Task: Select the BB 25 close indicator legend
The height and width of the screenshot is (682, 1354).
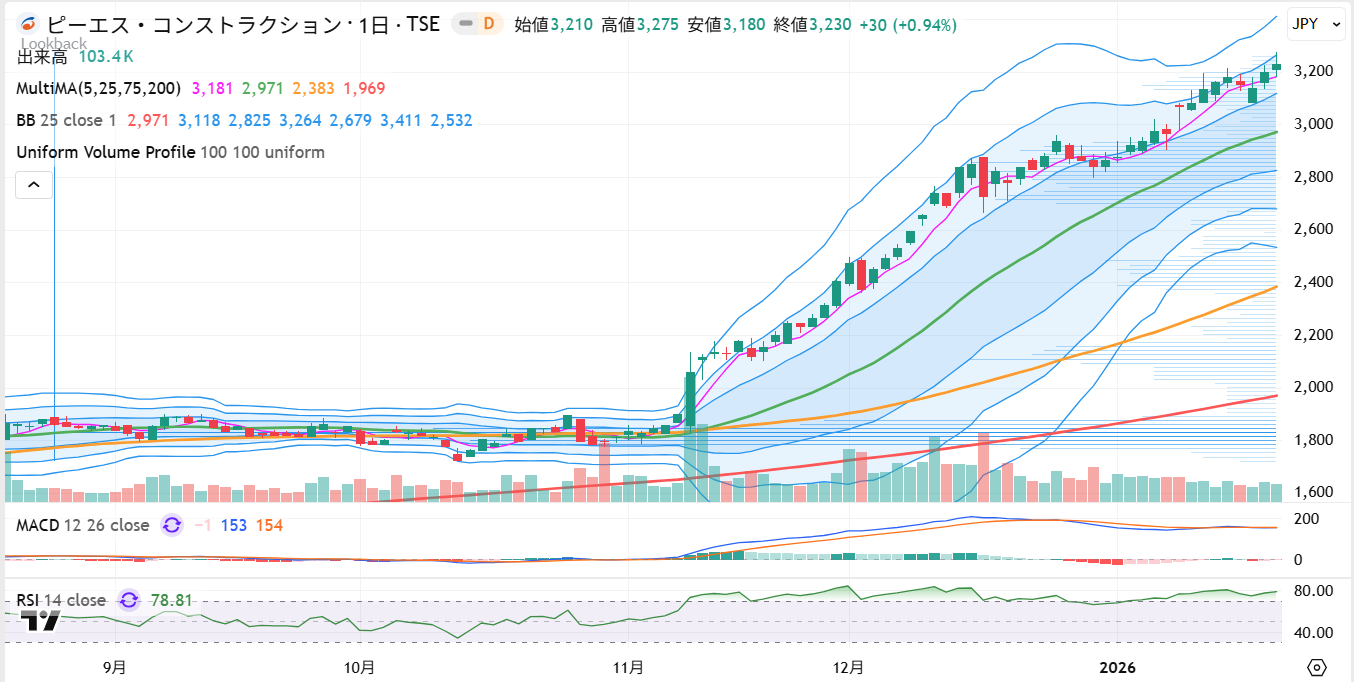Action: tap(66, 121)
